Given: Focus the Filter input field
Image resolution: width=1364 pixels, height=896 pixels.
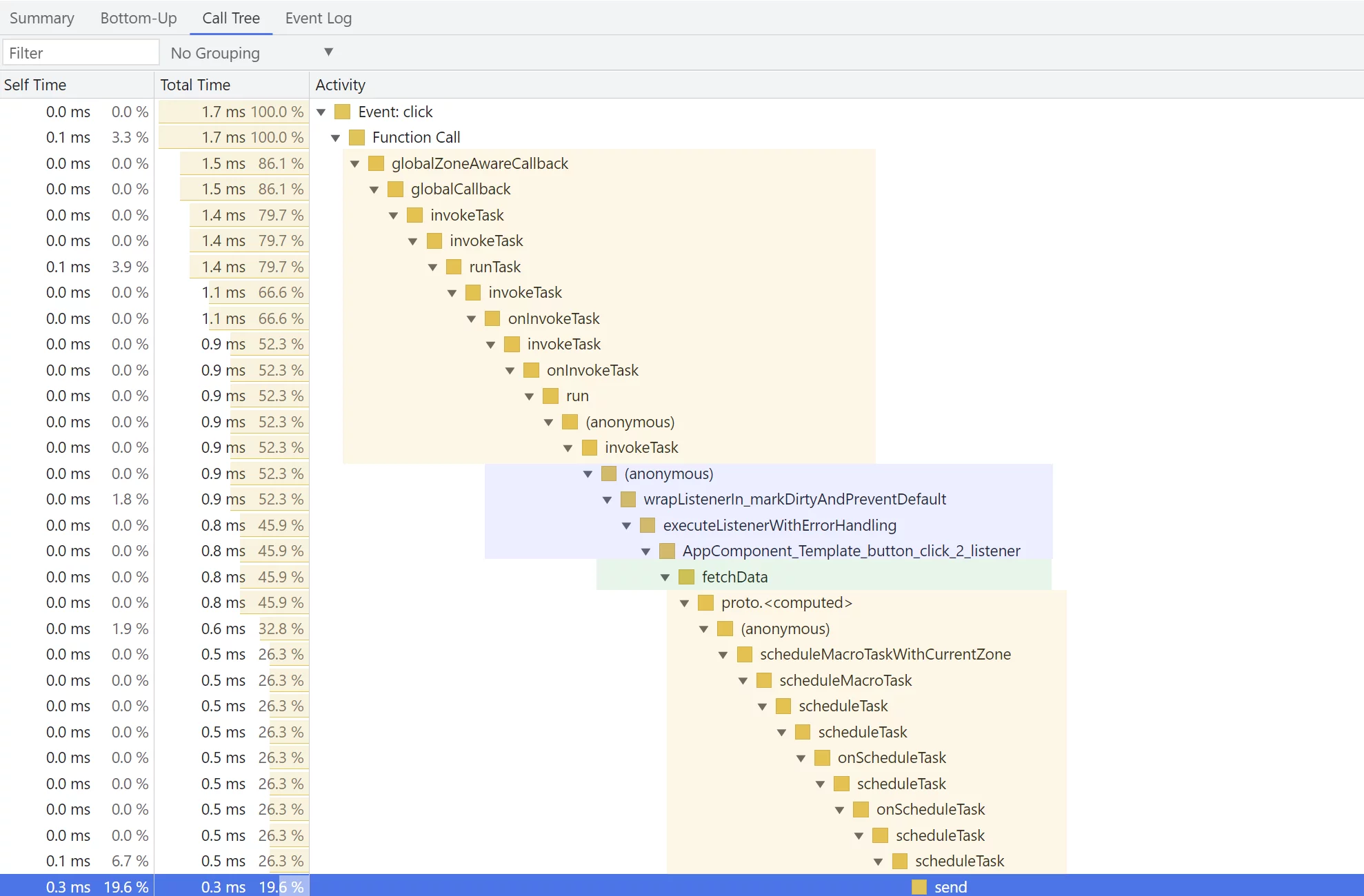Looking at the screenshot, I should [x=81, y=53].
